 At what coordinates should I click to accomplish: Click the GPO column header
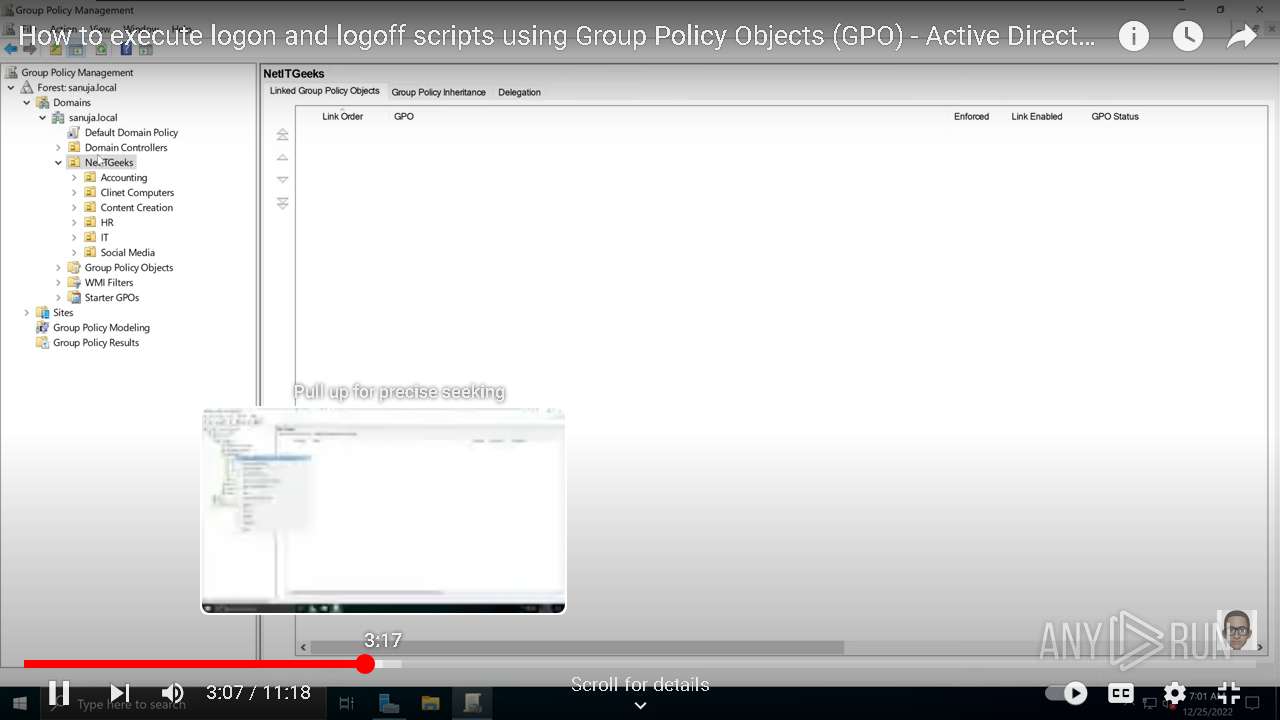pyautogui.click(x=403, y=117)
